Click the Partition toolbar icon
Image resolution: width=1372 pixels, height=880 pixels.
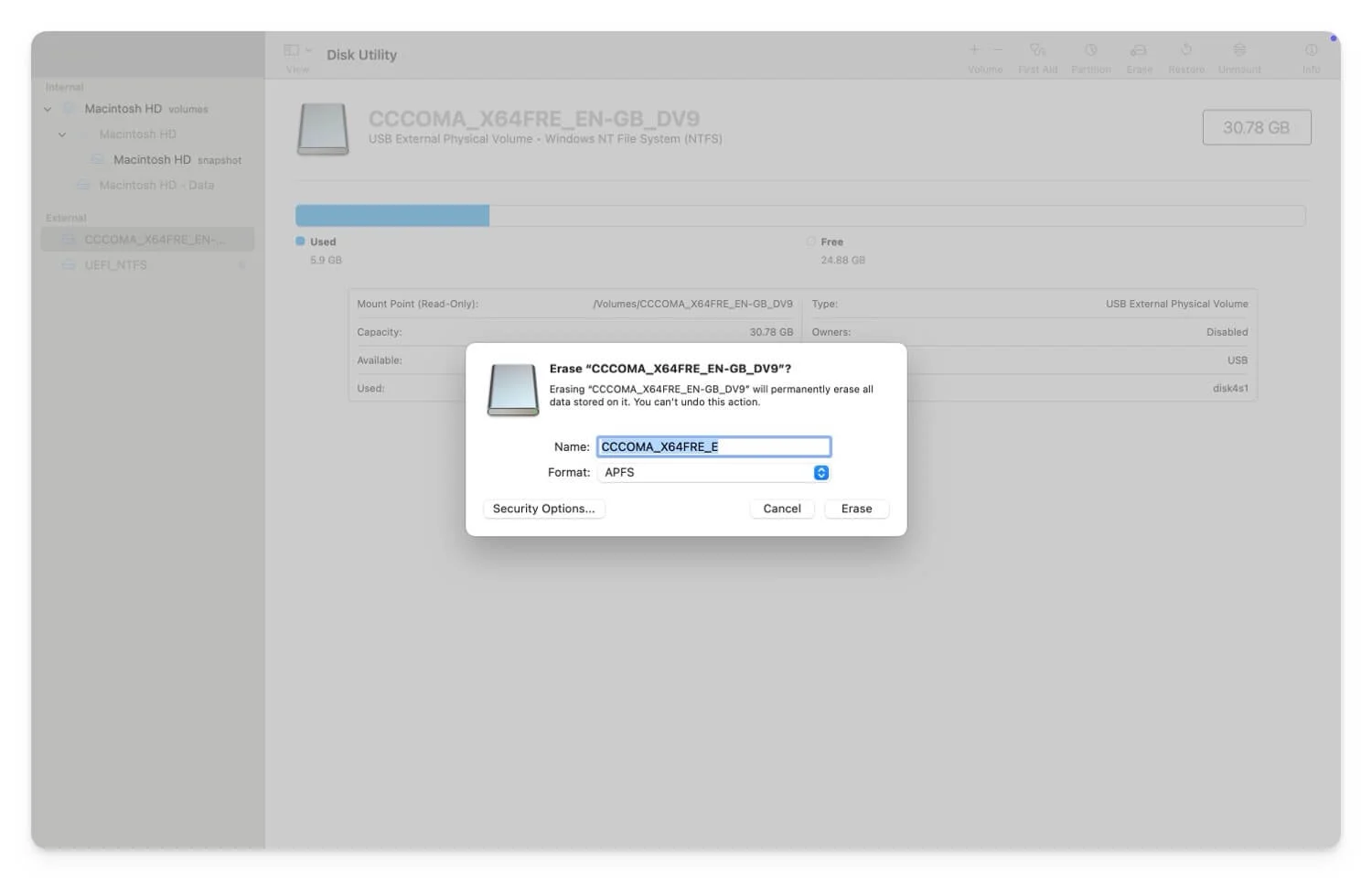click(1091, 49)
